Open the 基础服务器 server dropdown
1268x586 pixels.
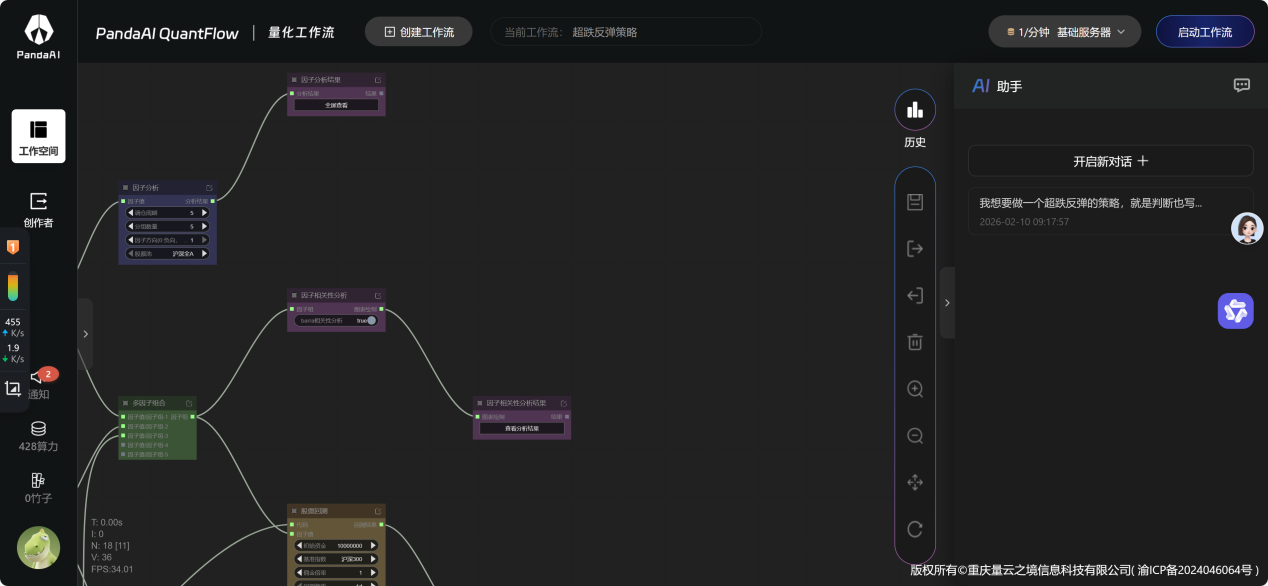(1065, 32)
